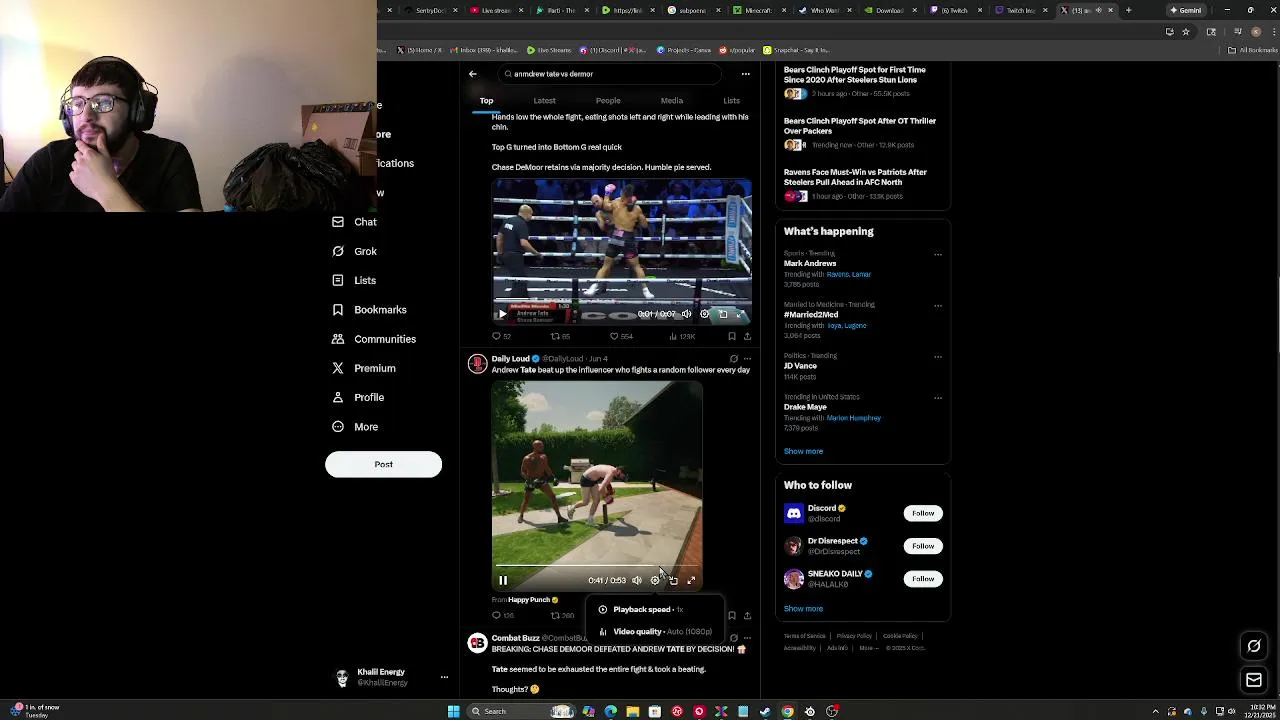Toggle picture-in-picture on Daily Loud video
Screen dimensions: 1280x720
pyautogui.click(x=673, y=580)
